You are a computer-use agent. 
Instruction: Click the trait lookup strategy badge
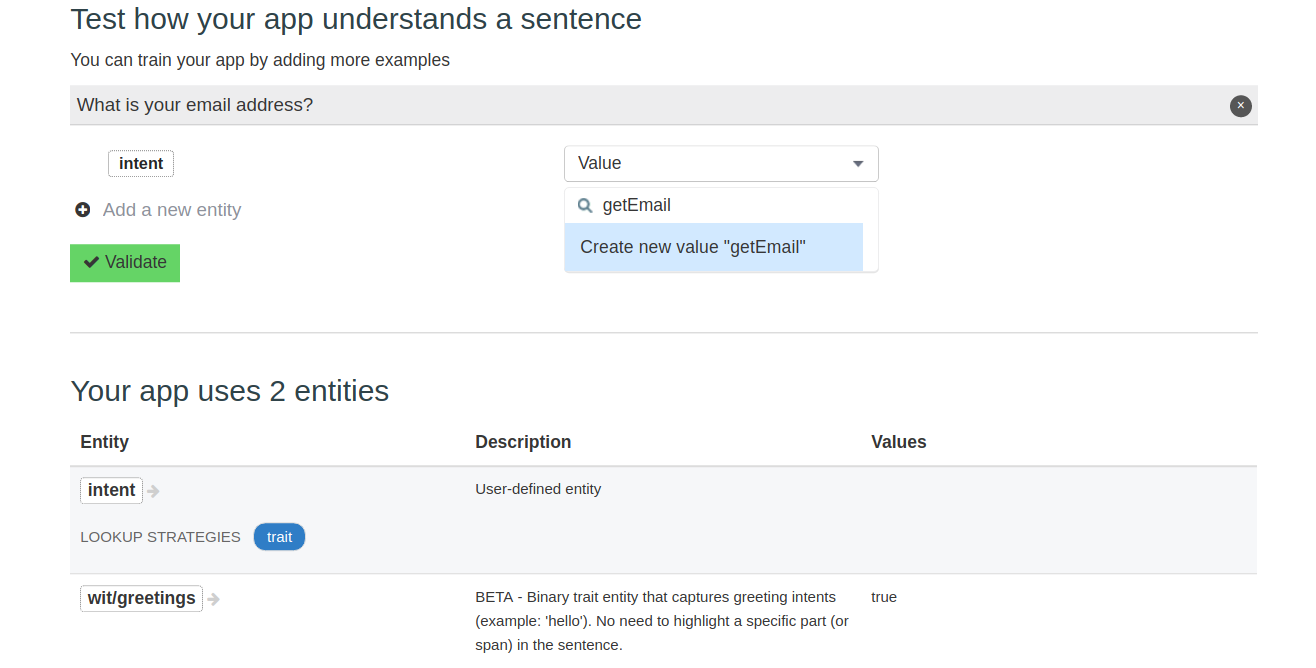click(279, 537)
